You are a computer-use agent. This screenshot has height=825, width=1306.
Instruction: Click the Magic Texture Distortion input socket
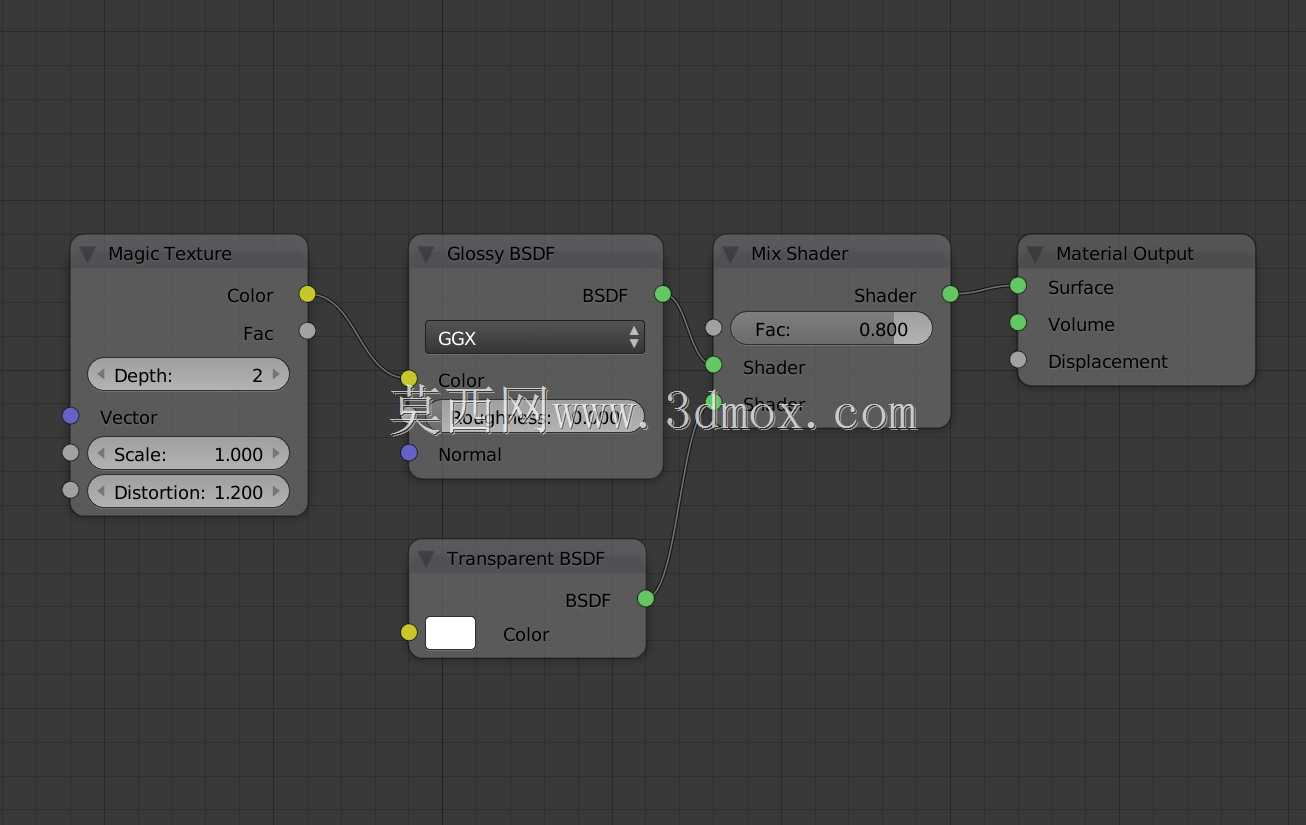[70, 490]
